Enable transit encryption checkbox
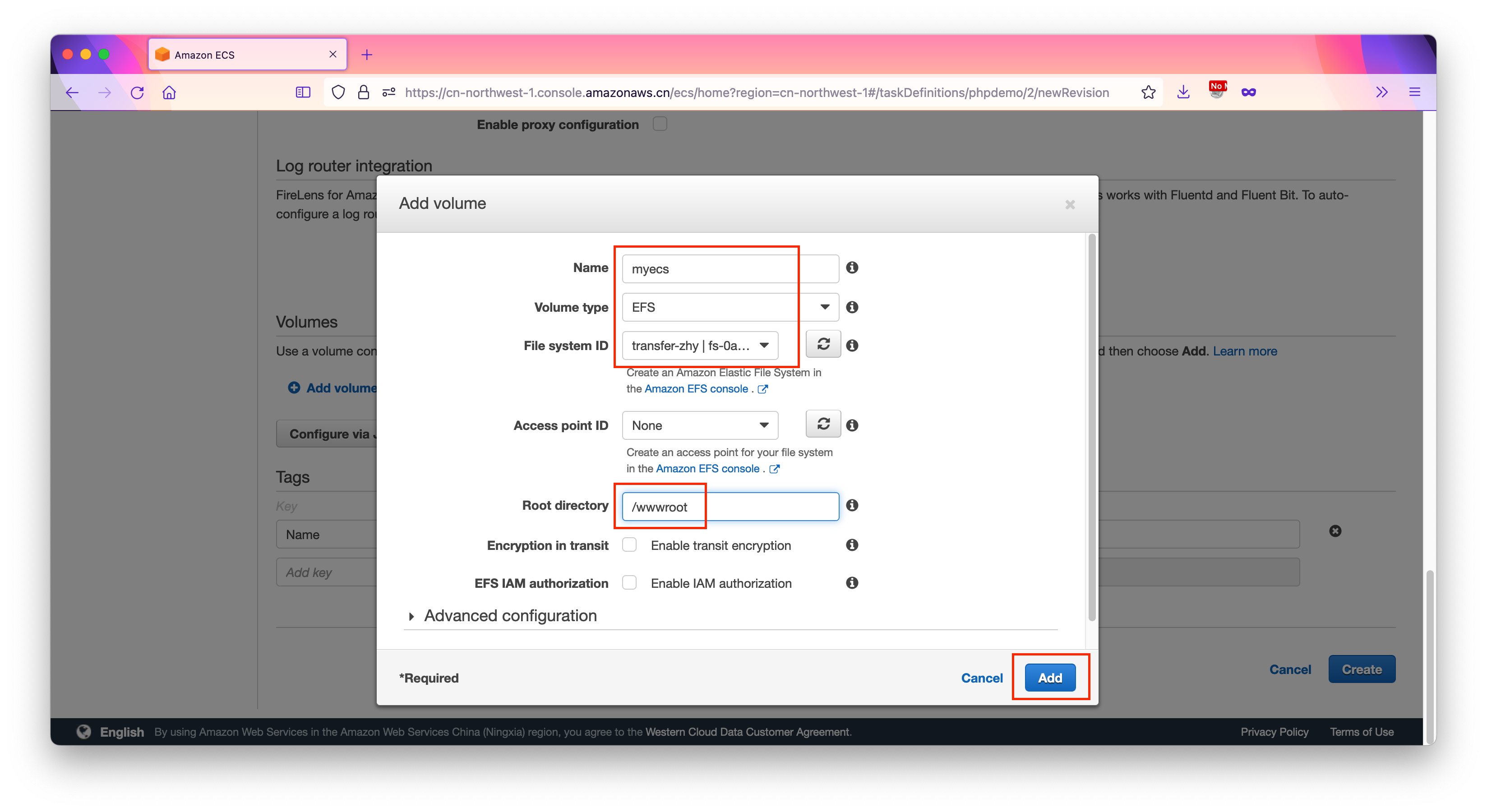Viewport: 1487px width, 812px height. pos(630,545)
